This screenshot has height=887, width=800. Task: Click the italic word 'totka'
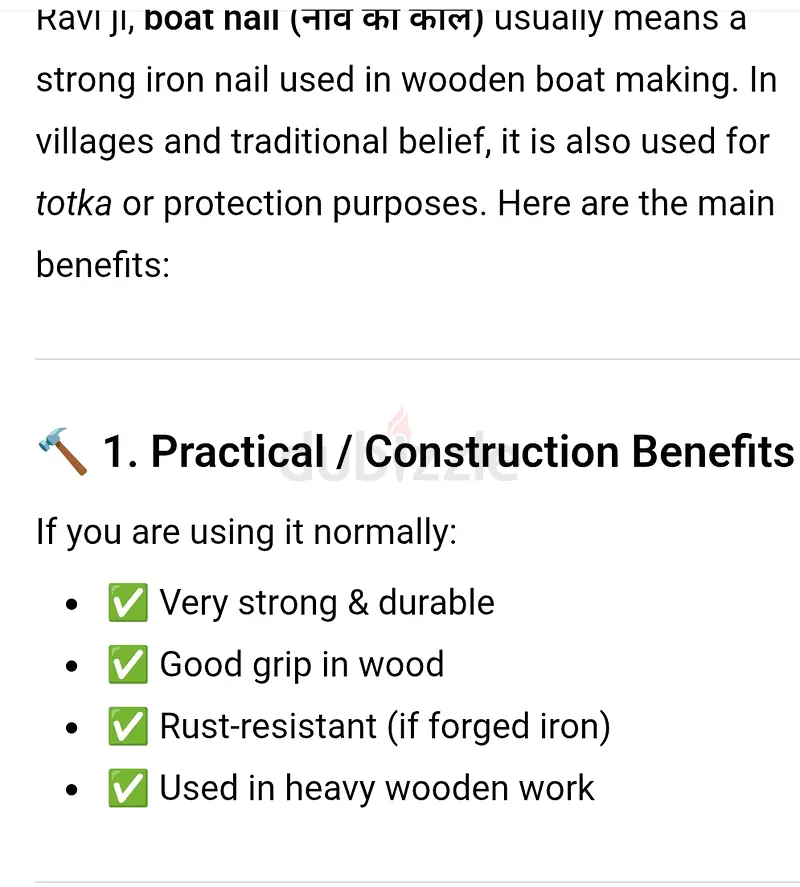point(73,204)
